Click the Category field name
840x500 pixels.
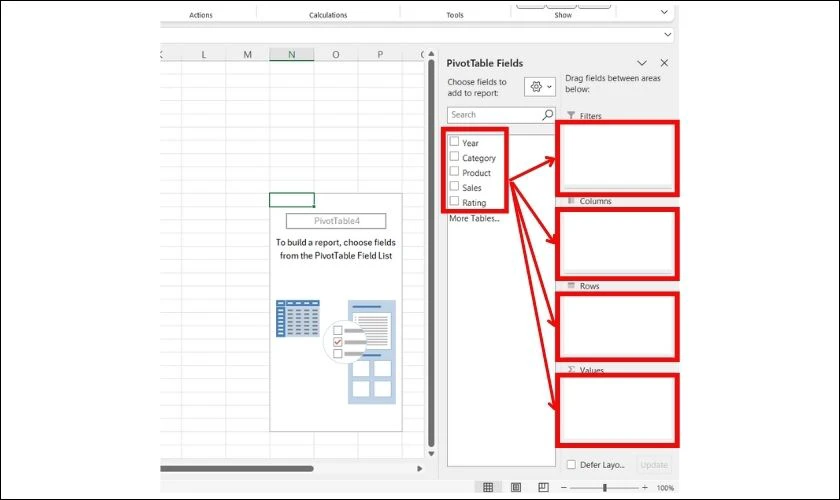(479, 158)
